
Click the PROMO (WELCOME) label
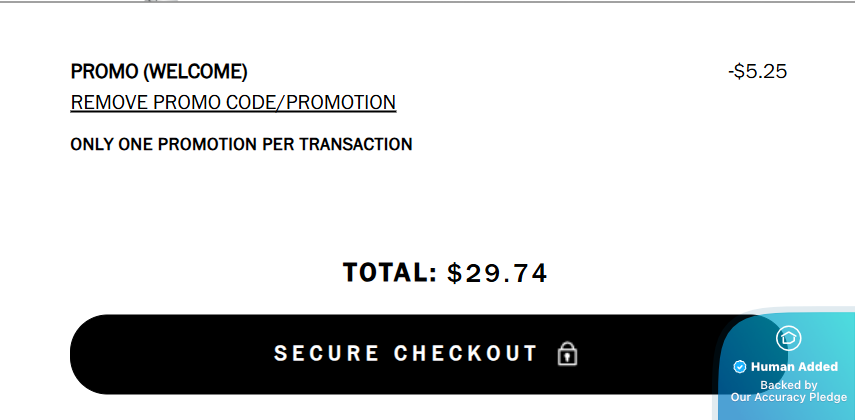[x=159, y=71]
